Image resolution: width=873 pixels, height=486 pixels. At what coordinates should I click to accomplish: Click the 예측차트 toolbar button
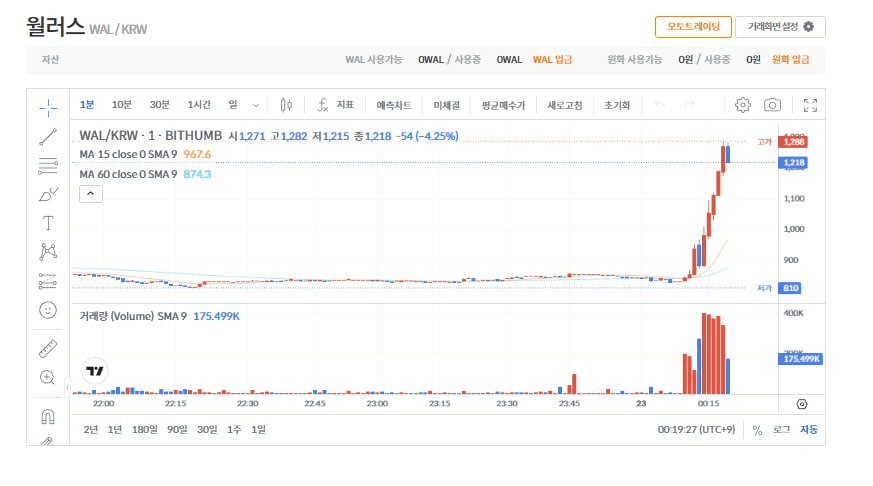pyautogui.click(x=394, y=105)
